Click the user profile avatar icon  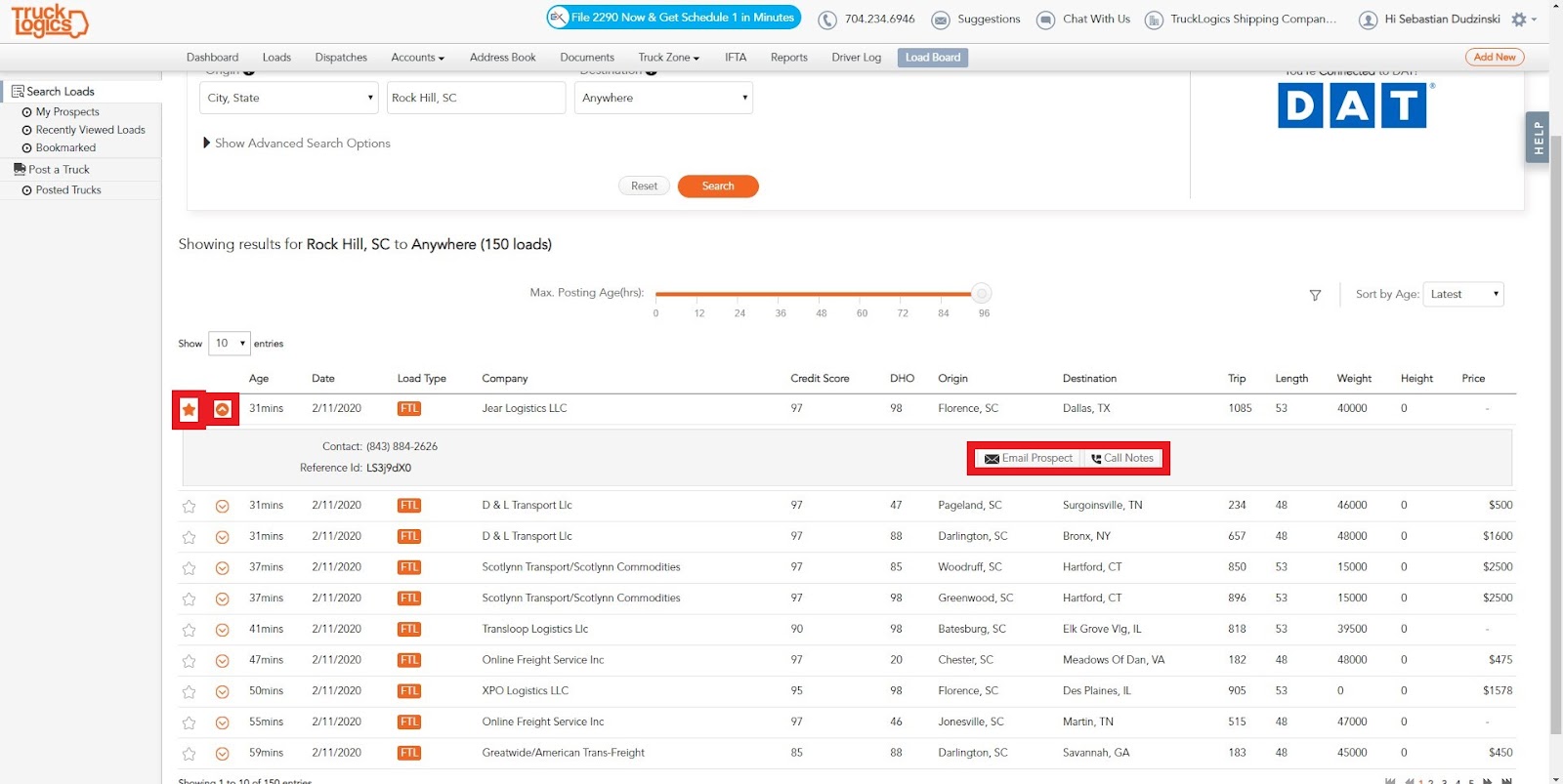click(x=1368, y=20)
